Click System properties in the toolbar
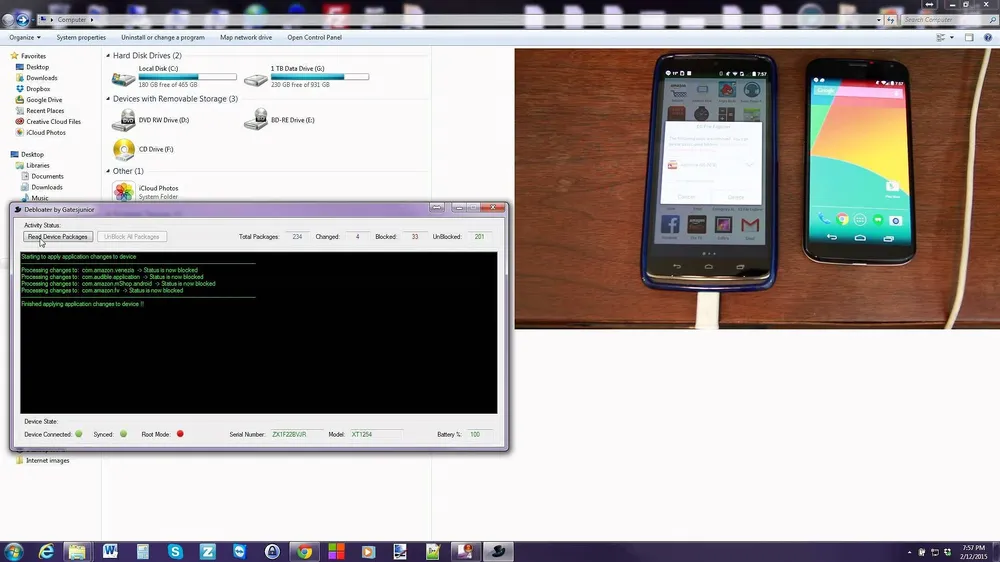Screen dimensions: 1000x562 coord(81,37)
